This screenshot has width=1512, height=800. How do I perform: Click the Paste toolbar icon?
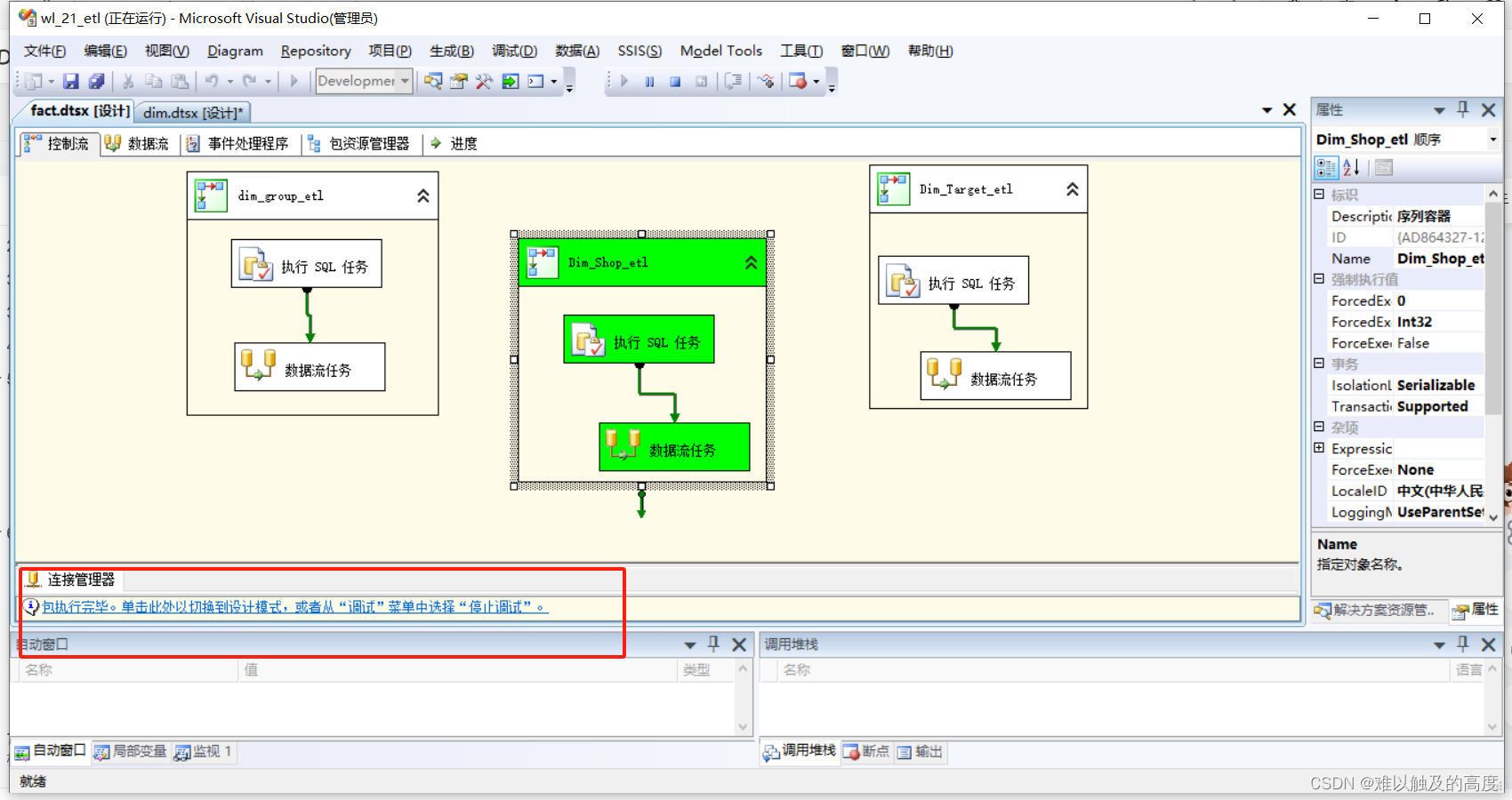click(x=180, y=81)
